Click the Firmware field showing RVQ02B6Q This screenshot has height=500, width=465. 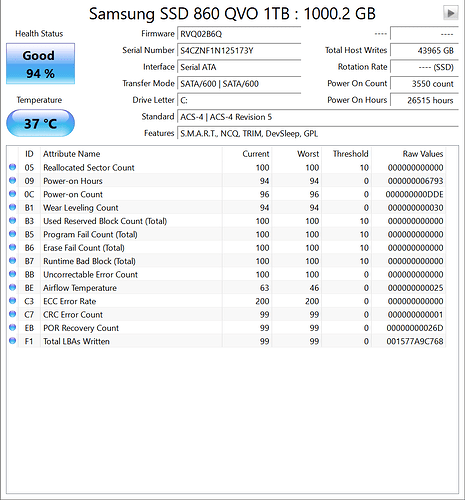pyautogui.click(x=239, y=34)
